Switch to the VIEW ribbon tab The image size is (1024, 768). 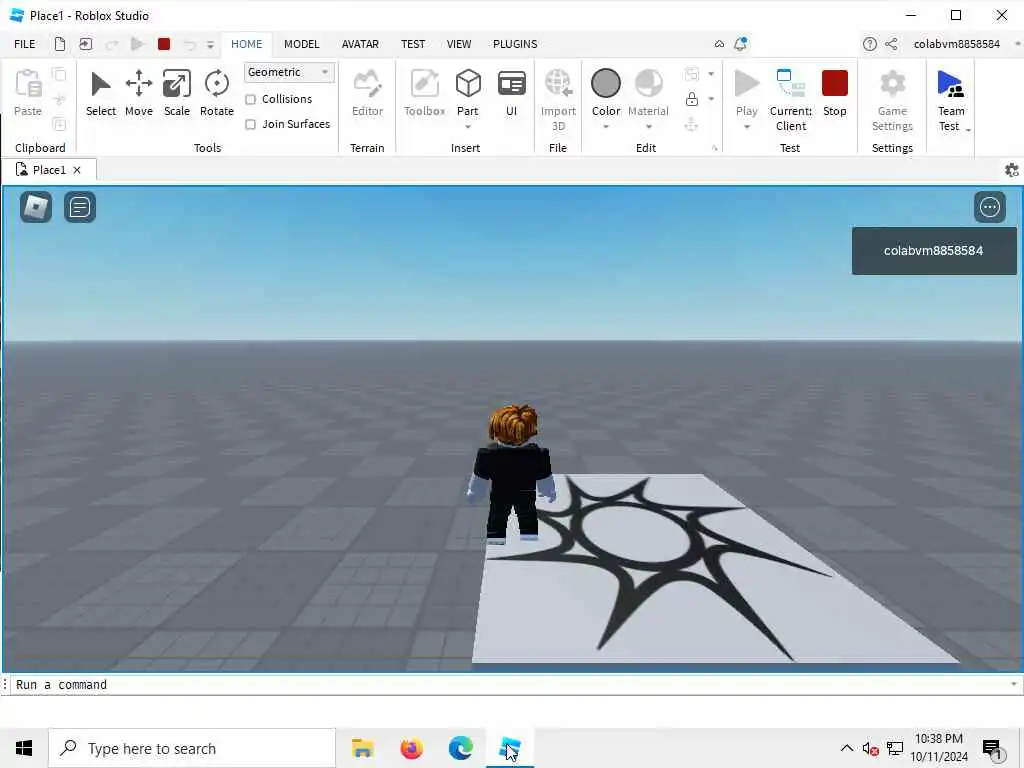click(x=458, y=44)
